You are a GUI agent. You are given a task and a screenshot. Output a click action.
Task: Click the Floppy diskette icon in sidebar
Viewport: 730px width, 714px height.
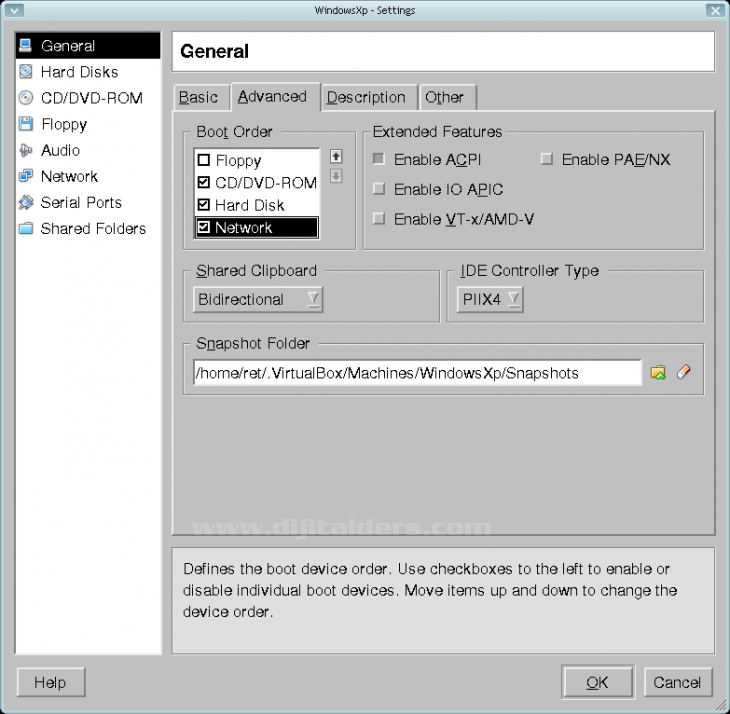click(26, 123)
